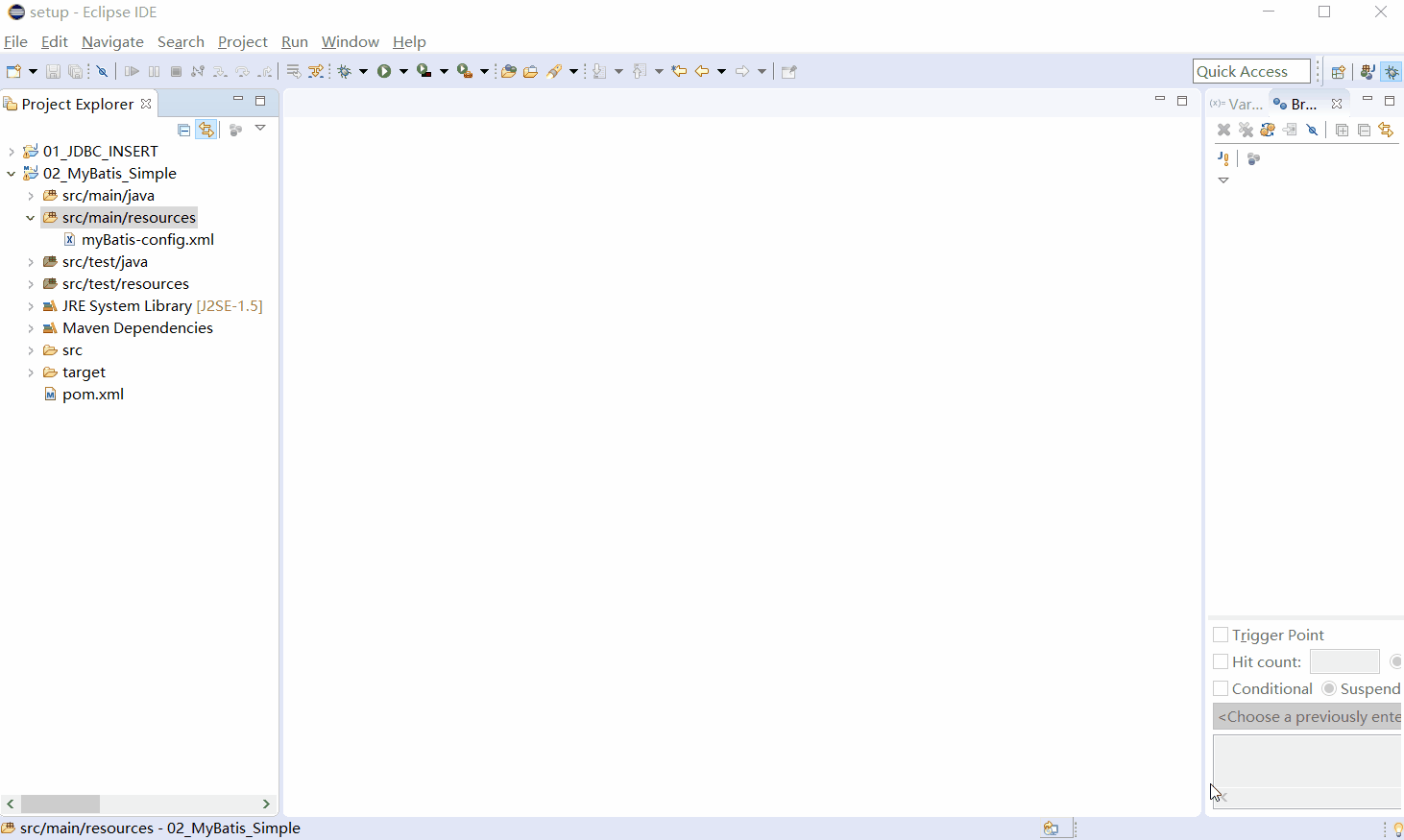Open the Window menu
The image size is (1404, 840).
350,41
